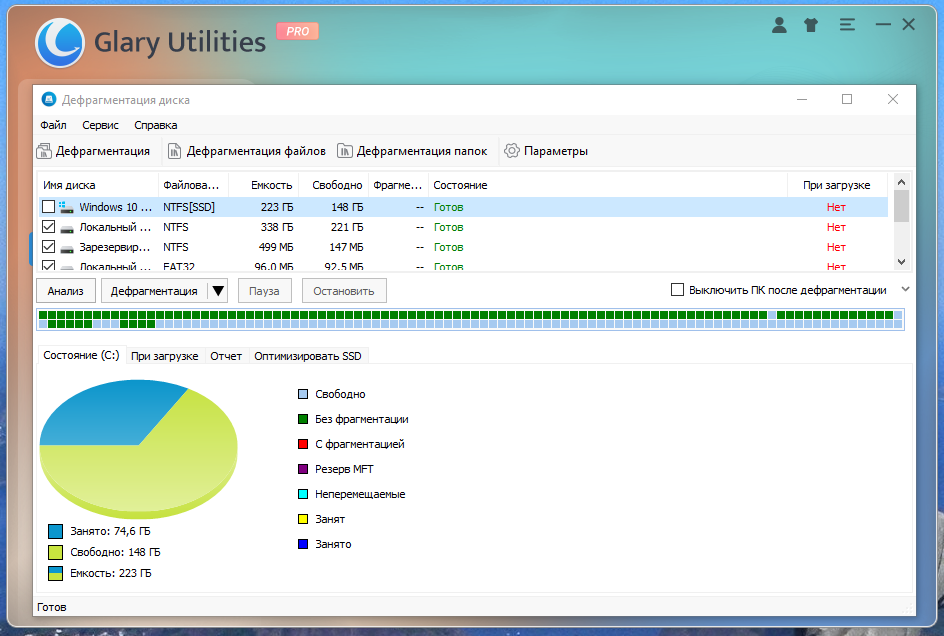Click the 221 ГБ free space cell
This screenshot has height=636, width=944.
coord(347,228)
